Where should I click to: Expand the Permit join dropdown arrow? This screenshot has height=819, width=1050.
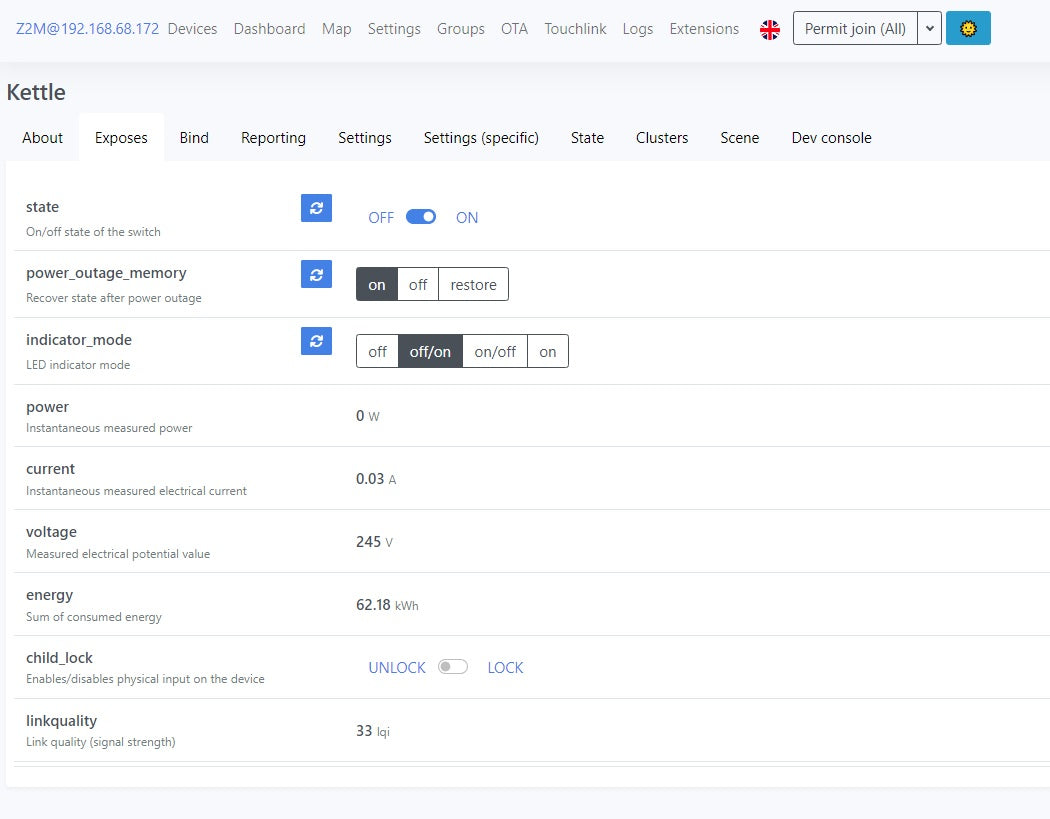point(930,29)
